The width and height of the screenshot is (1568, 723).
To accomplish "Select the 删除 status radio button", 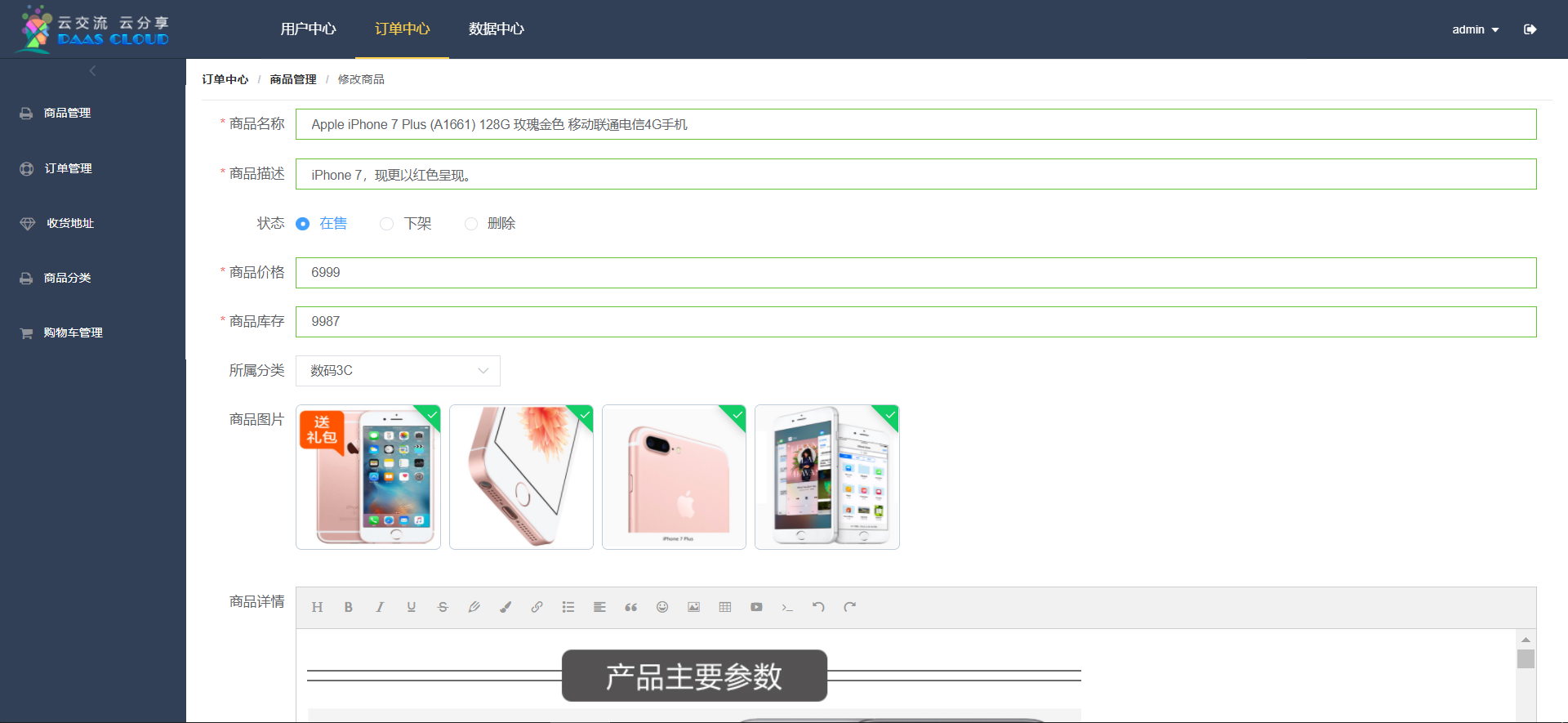I will click(x=471, y=224).
